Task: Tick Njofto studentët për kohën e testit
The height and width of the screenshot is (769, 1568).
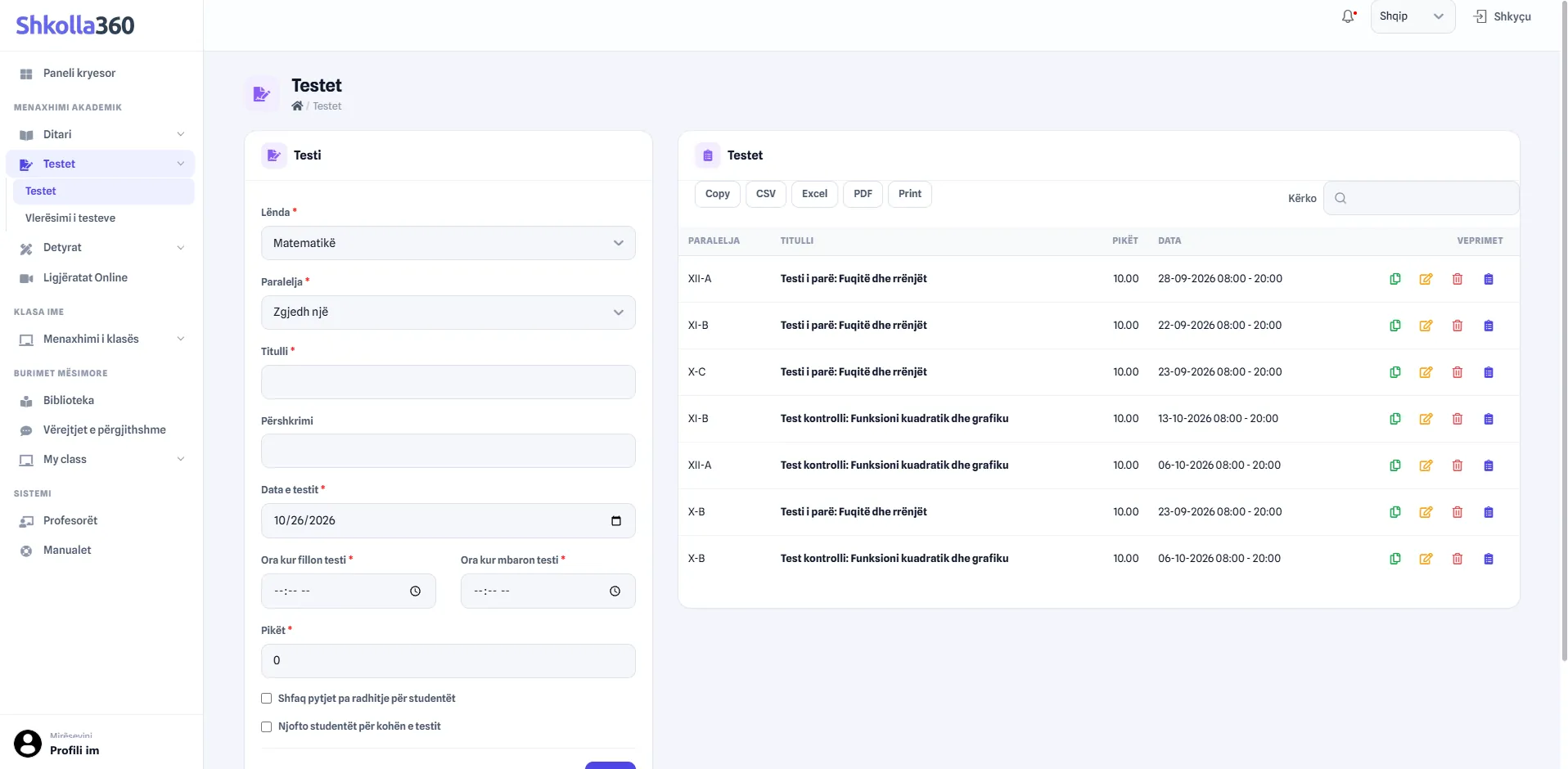Action: 266,726
